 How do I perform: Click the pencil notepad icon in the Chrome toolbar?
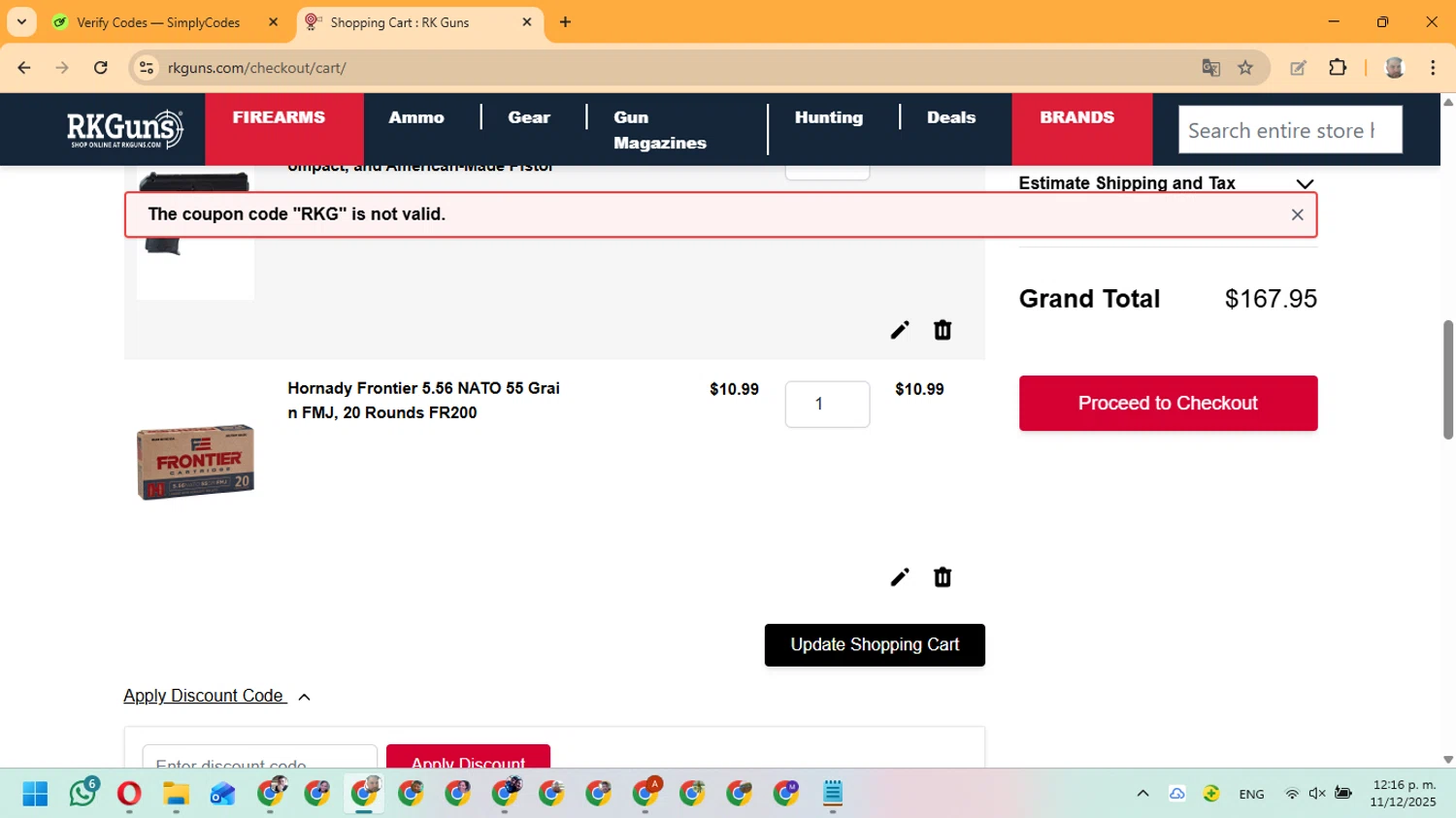(1298, 68)
